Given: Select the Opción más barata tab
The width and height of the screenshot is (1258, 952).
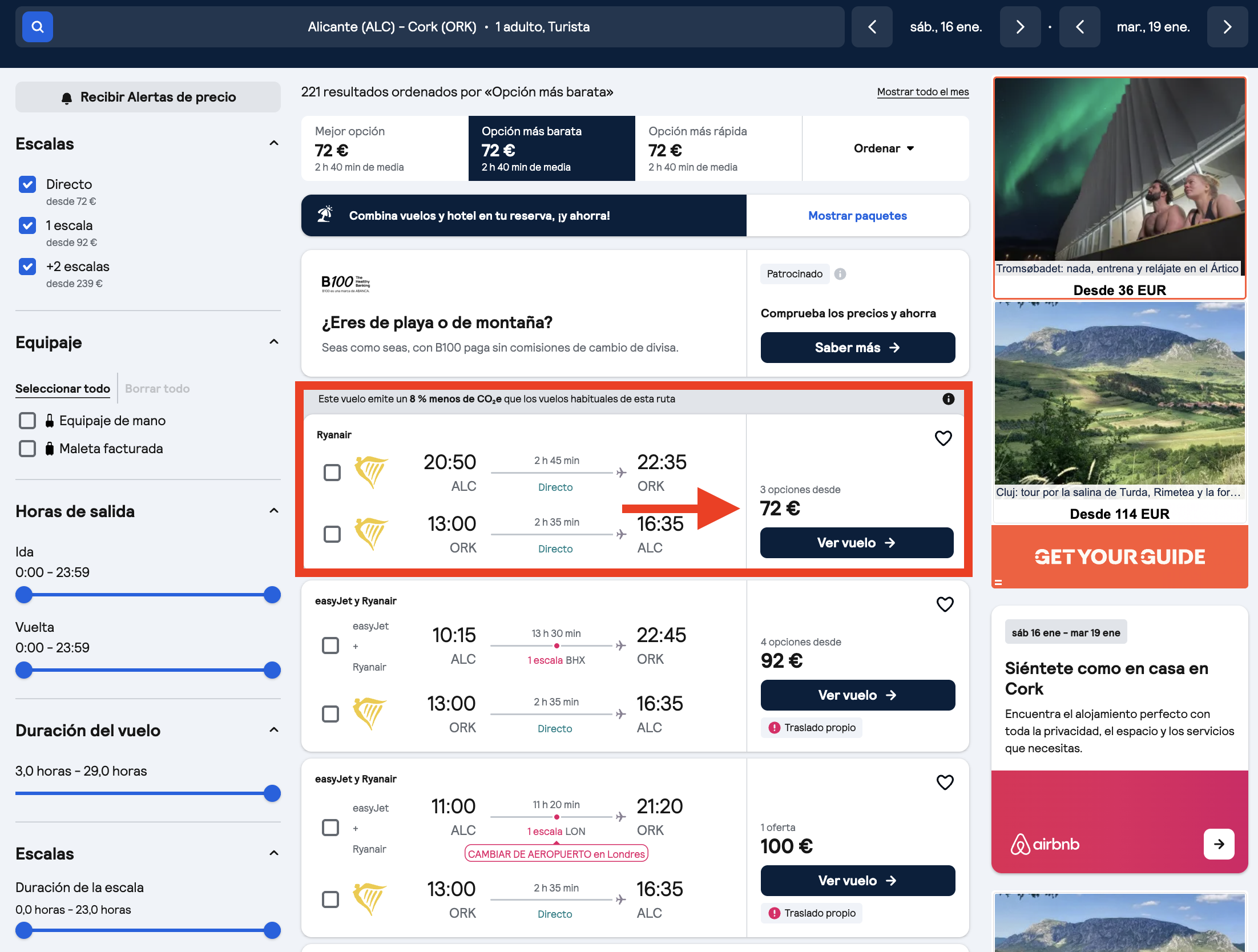Looking at the screenshot, I should pos(551,148).
